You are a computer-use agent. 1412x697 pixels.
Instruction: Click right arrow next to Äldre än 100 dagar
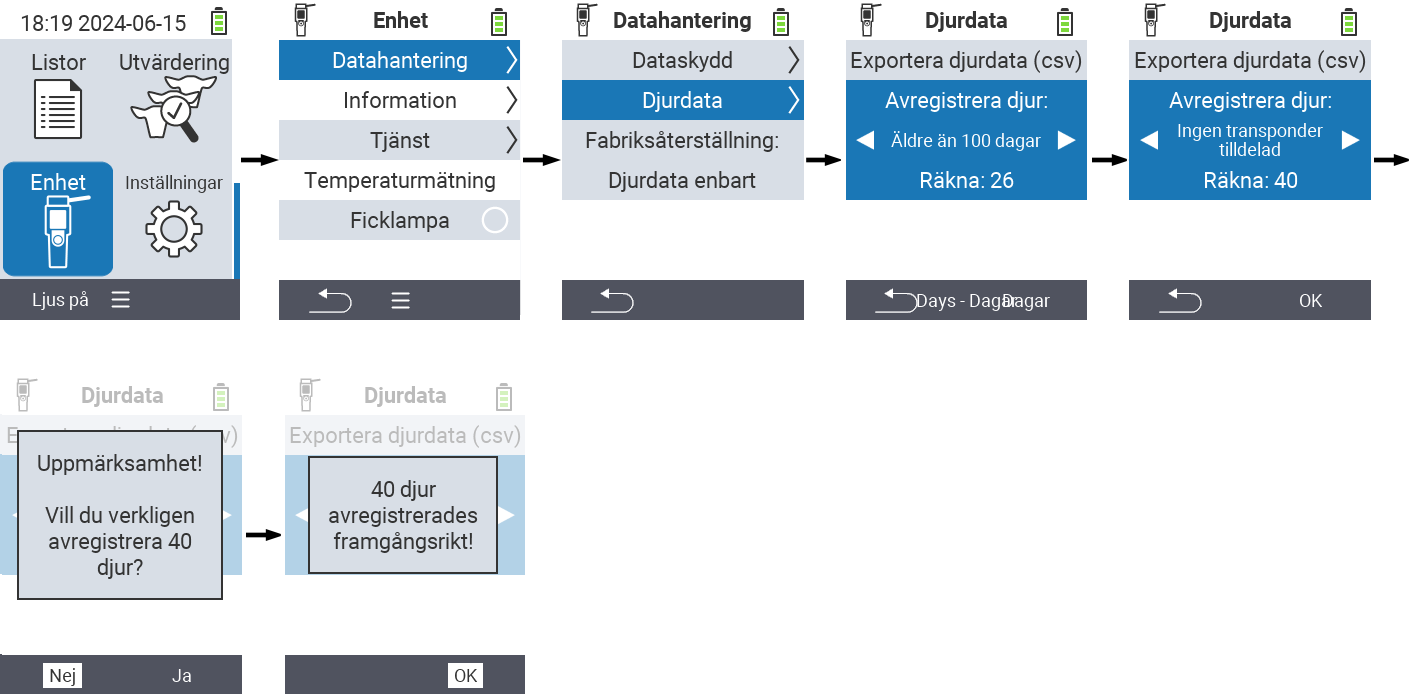pos(1066,140)
